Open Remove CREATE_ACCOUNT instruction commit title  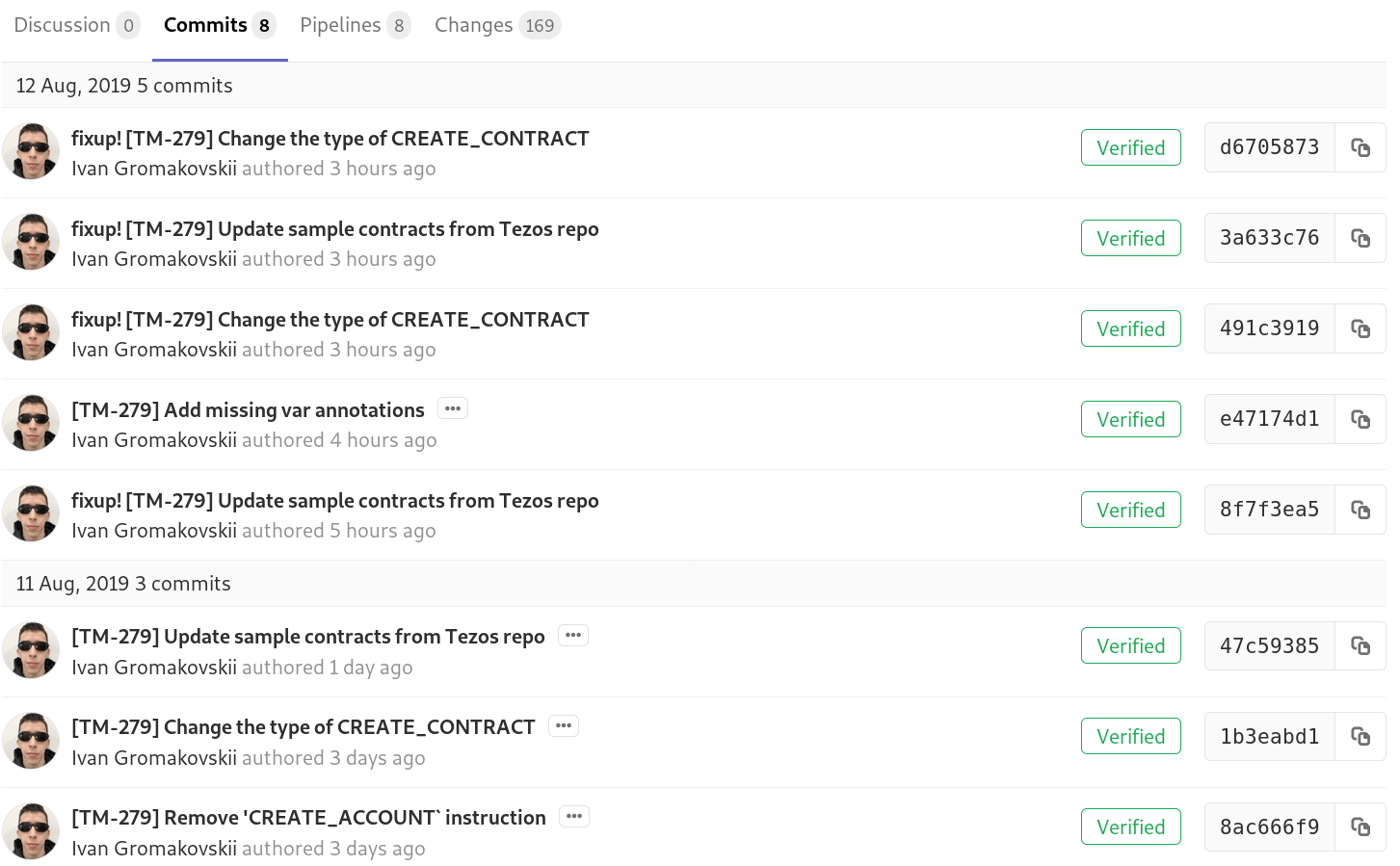[308, 818]
